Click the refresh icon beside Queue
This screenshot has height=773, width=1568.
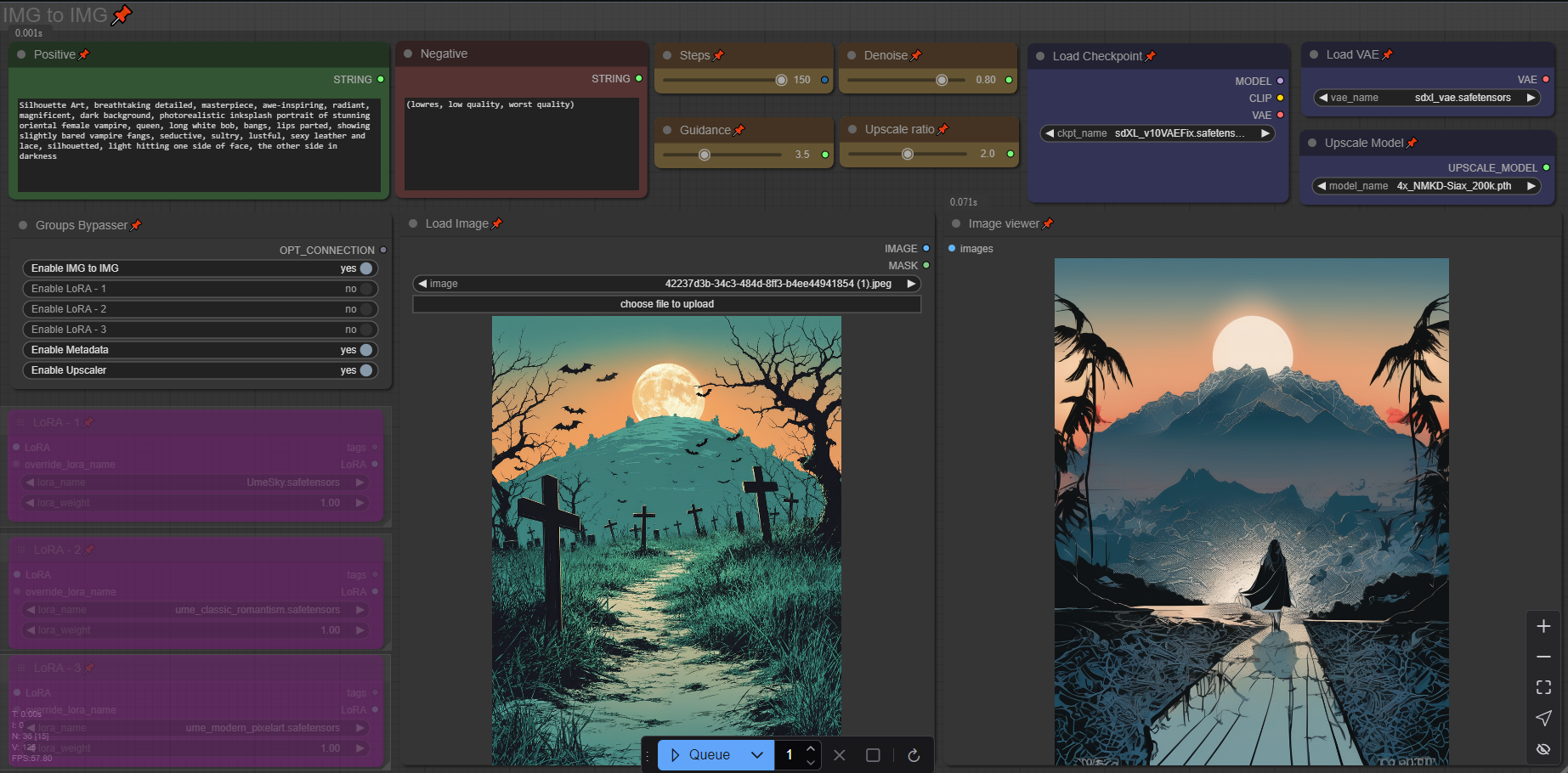(914, 755)
